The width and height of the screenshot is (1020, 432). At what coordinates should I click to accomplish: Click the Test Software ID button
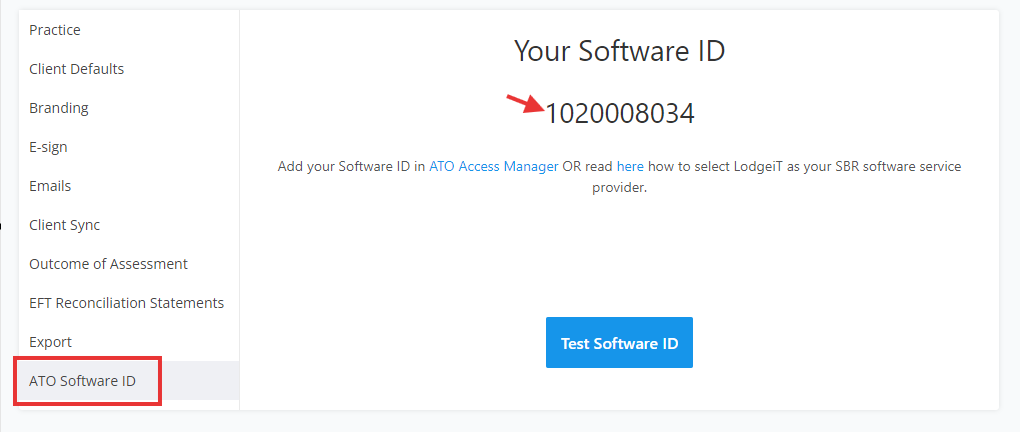pyautogui.click(x=619, y=343)
